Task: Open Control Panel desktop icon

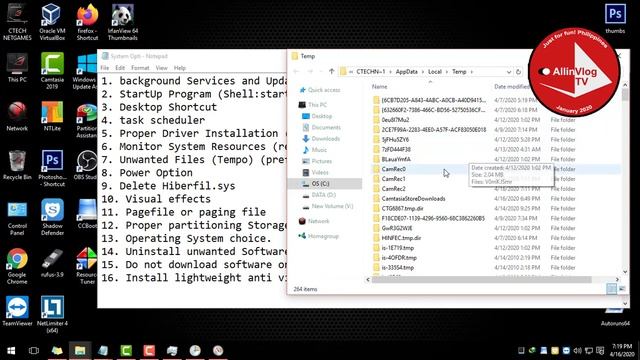Action: click(x=17, y=218)
